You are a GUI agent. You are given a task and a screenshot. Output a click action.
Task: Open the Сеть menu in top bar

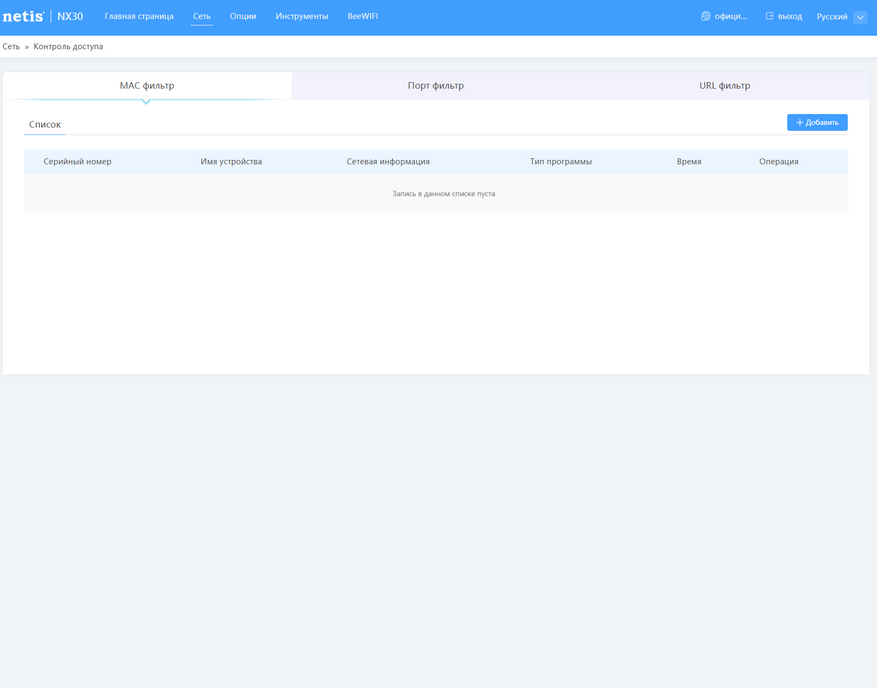point(201,16)
